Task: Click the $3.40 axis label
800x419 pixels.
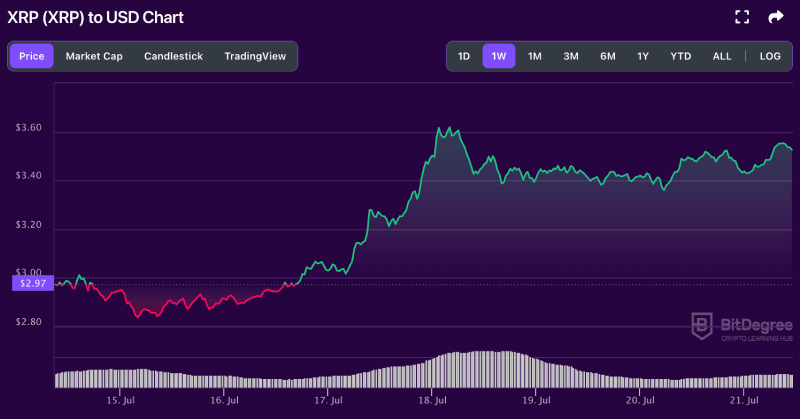Action: pyautogui.click(x=29, y=176)
